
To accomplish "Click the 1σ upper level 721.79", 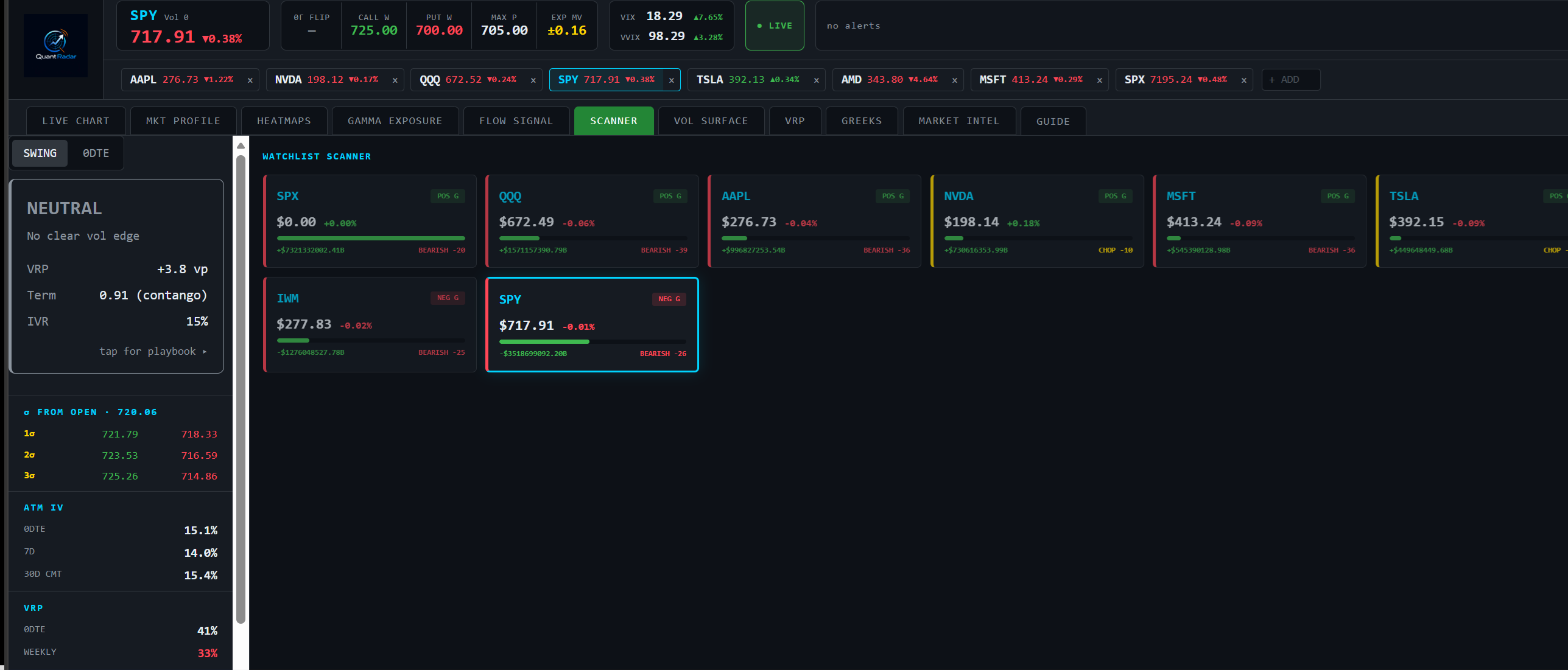I will [120, 434].
